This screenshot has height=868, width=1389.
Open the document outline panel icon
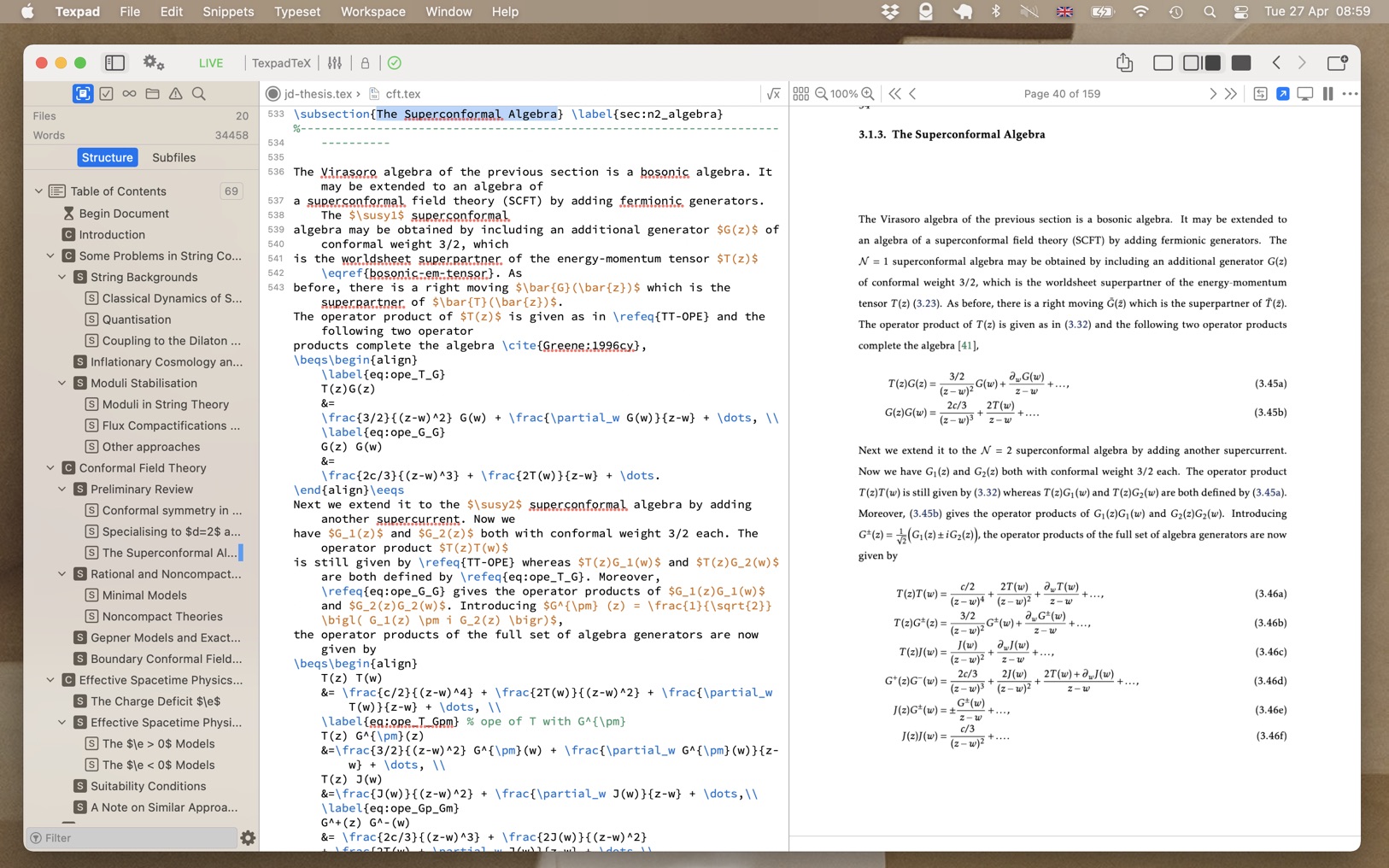click(83, 94)
